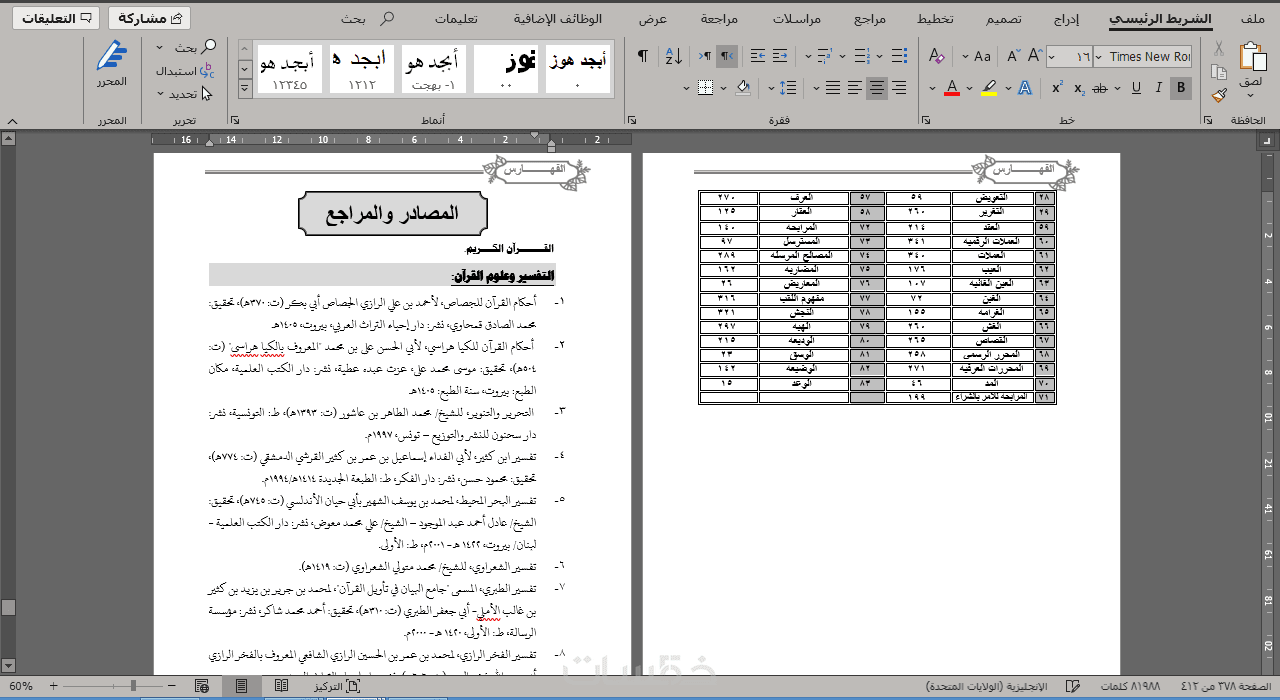
Task: Apply superscript x² formatting
Action: [1056, 88]
